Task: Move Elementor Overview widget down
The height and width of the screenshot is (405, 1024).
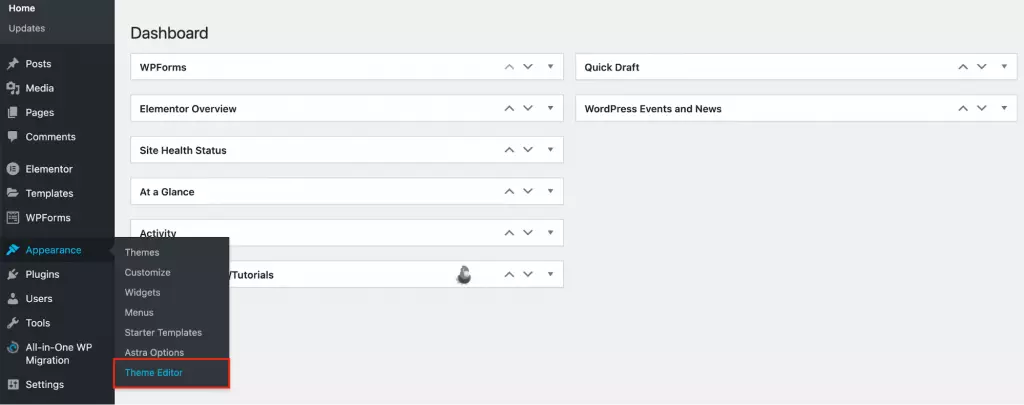Action: click(x=528, y=109)
